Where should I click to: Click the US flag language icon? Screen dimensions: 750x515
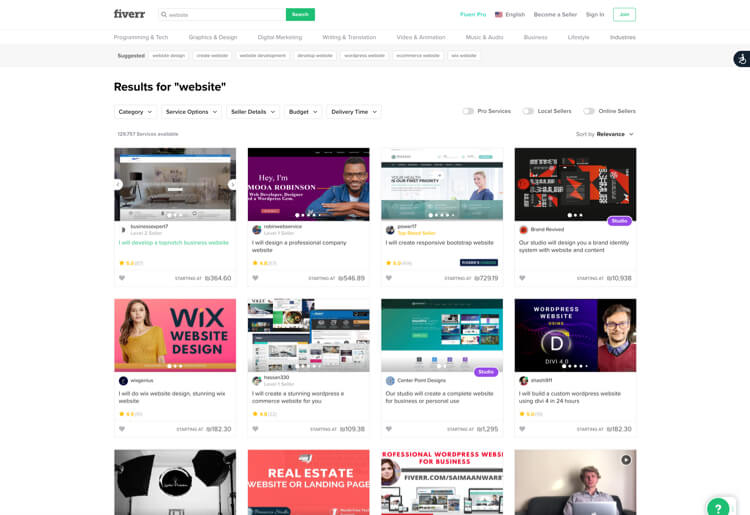498,15
